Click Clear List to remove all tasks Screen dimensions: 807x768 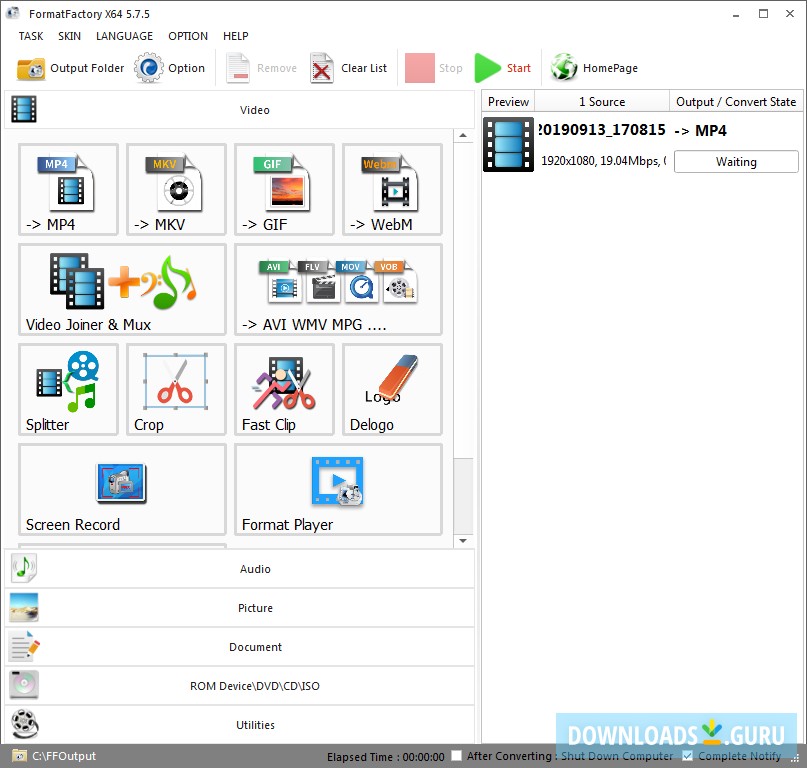click(349, 67)
